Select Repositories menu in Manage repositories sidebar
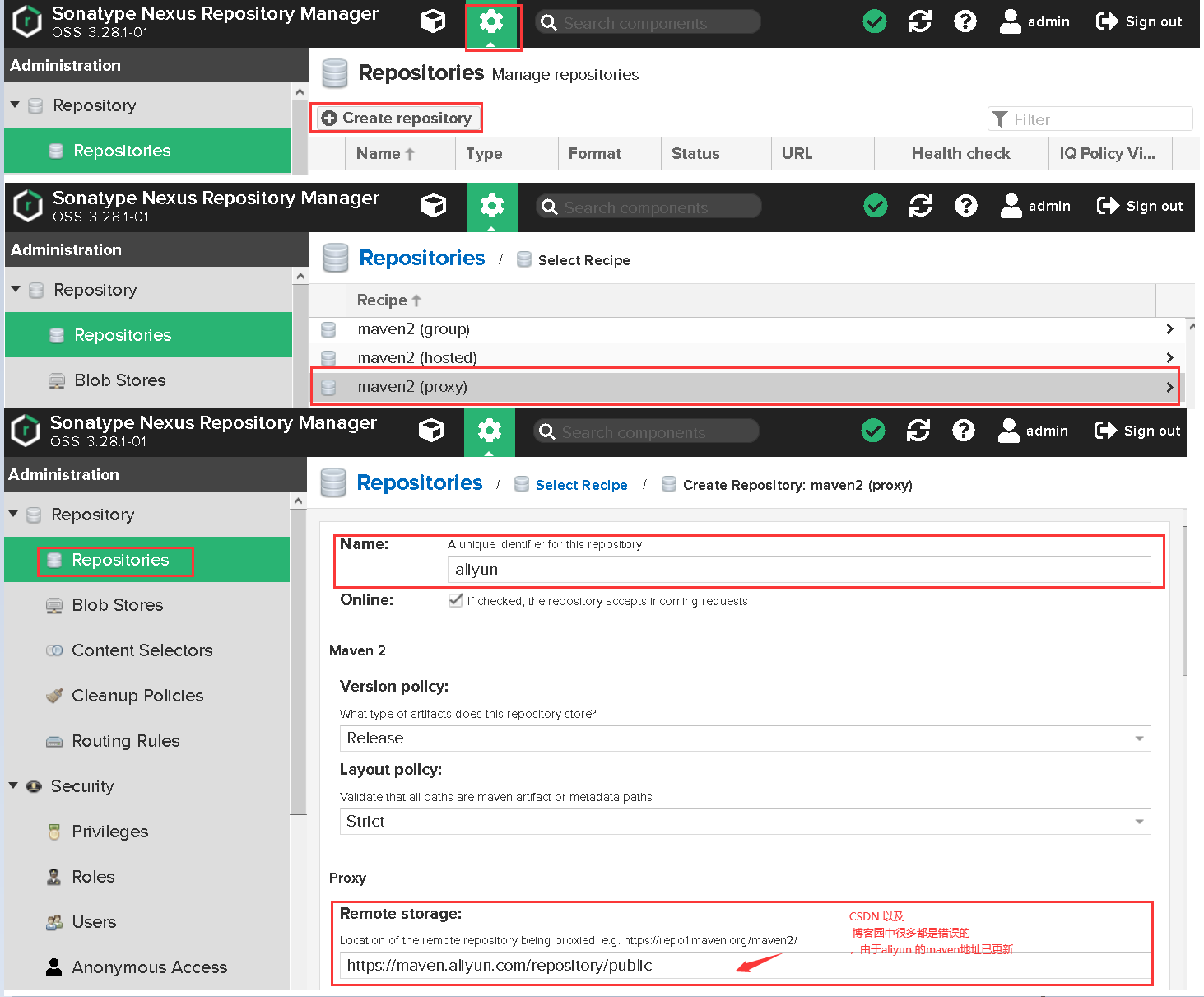Viewport: 1204px width, 997px height. [147, 151]
